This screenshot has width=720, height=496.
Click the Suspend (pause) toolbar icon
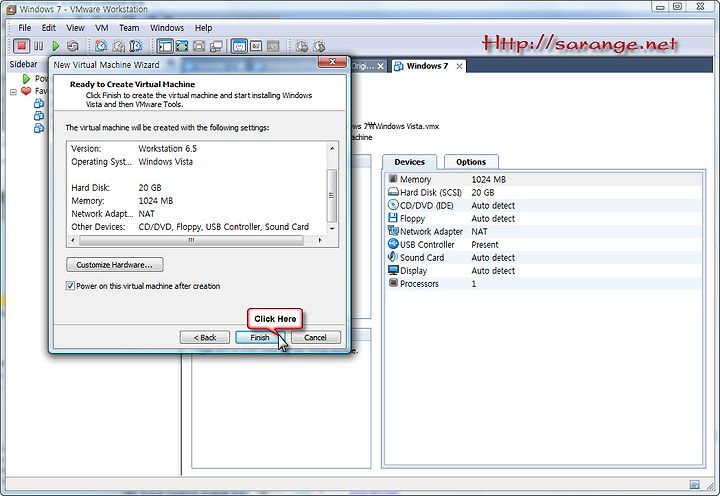pyautogui.click(x=39, y=46)
